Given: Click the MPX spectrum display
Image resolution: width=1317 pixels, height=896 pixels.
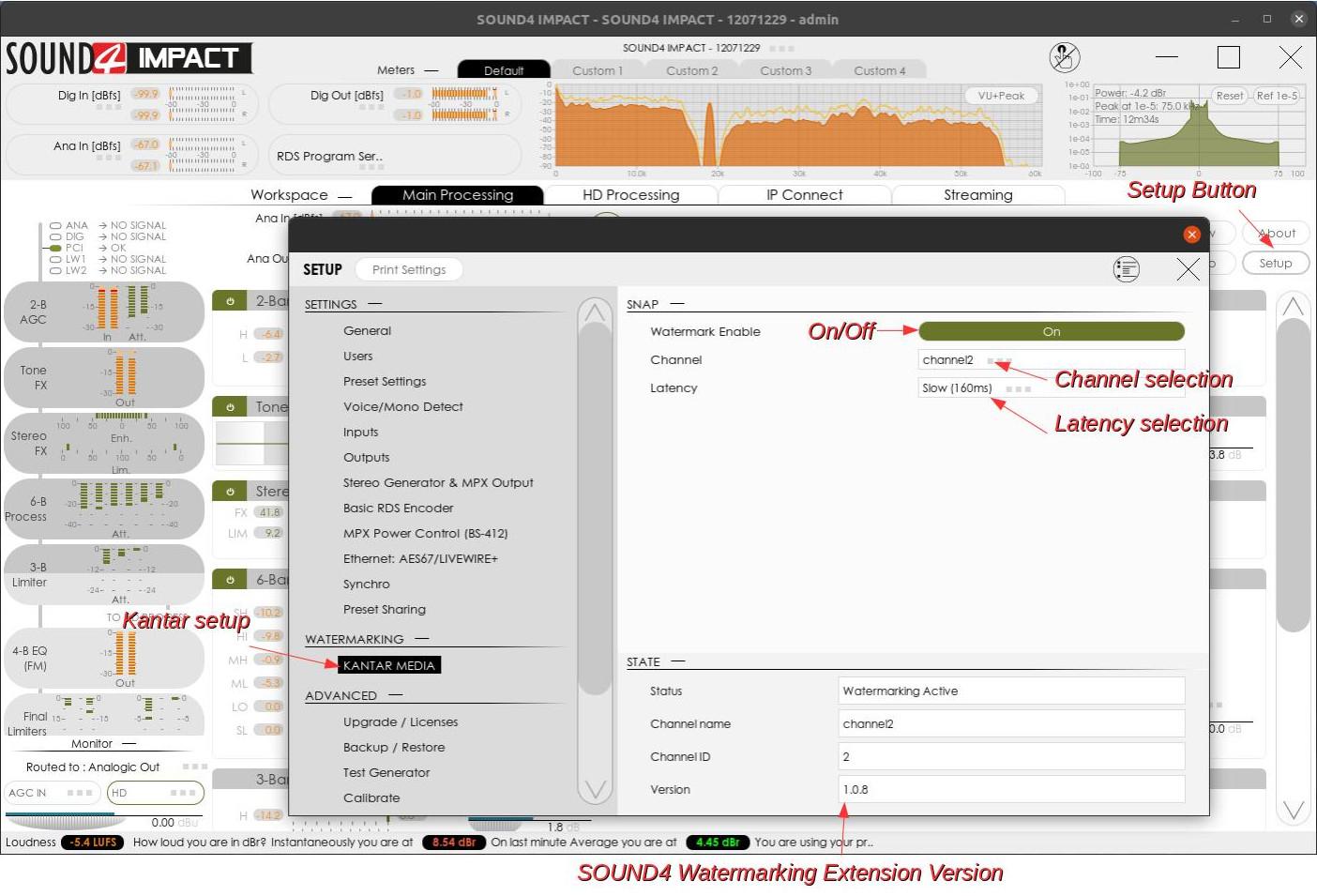Looking at the screenshot, I should 798,127.
